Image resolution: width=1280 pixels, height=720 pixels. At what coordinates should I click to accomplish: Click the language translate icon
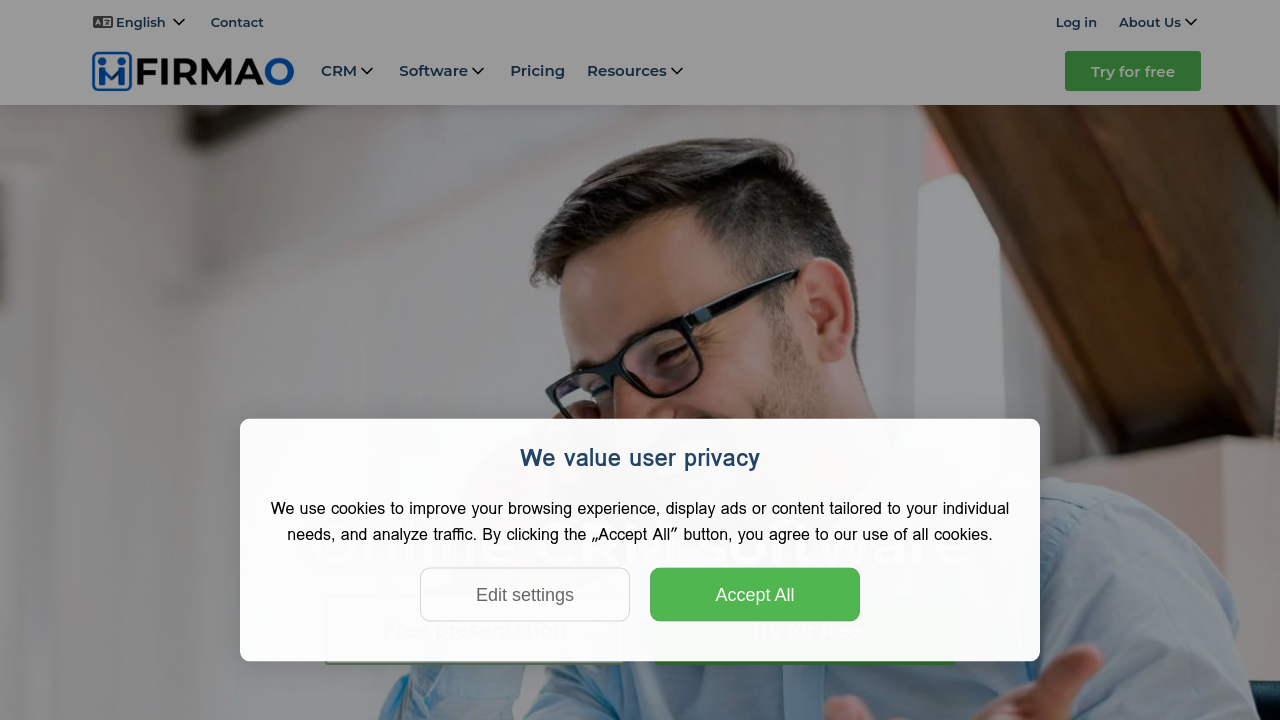[x=102, y=22]
